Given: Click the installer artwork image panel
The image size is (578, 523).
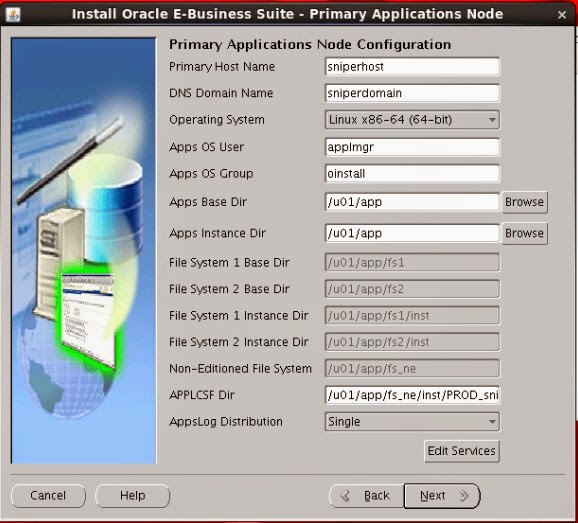Looking at the screenshot, I should click(x=84, y=251).
